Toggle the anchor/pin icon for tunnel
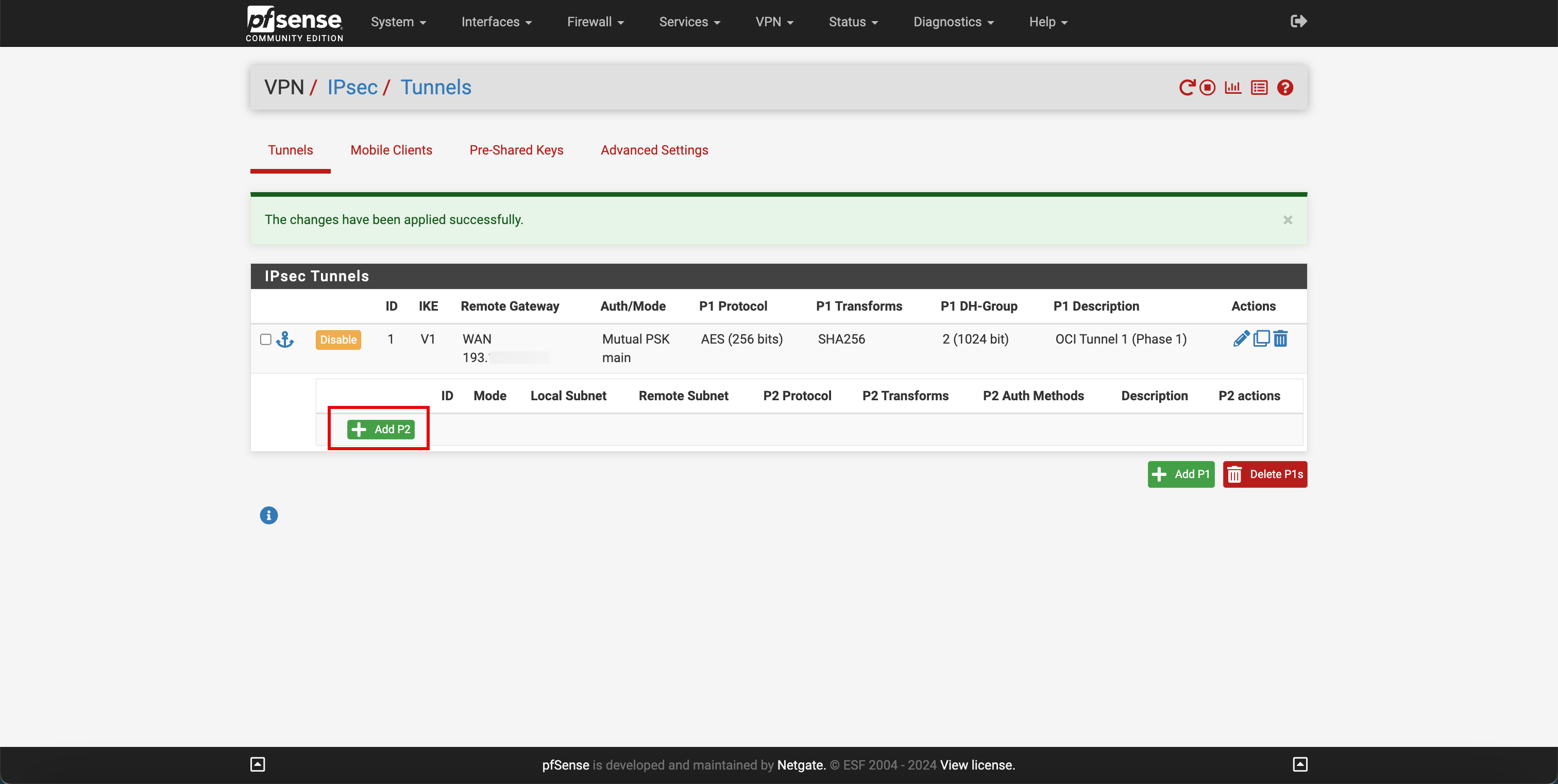Viewport: 1558px width, 784px height. [285, 338]
